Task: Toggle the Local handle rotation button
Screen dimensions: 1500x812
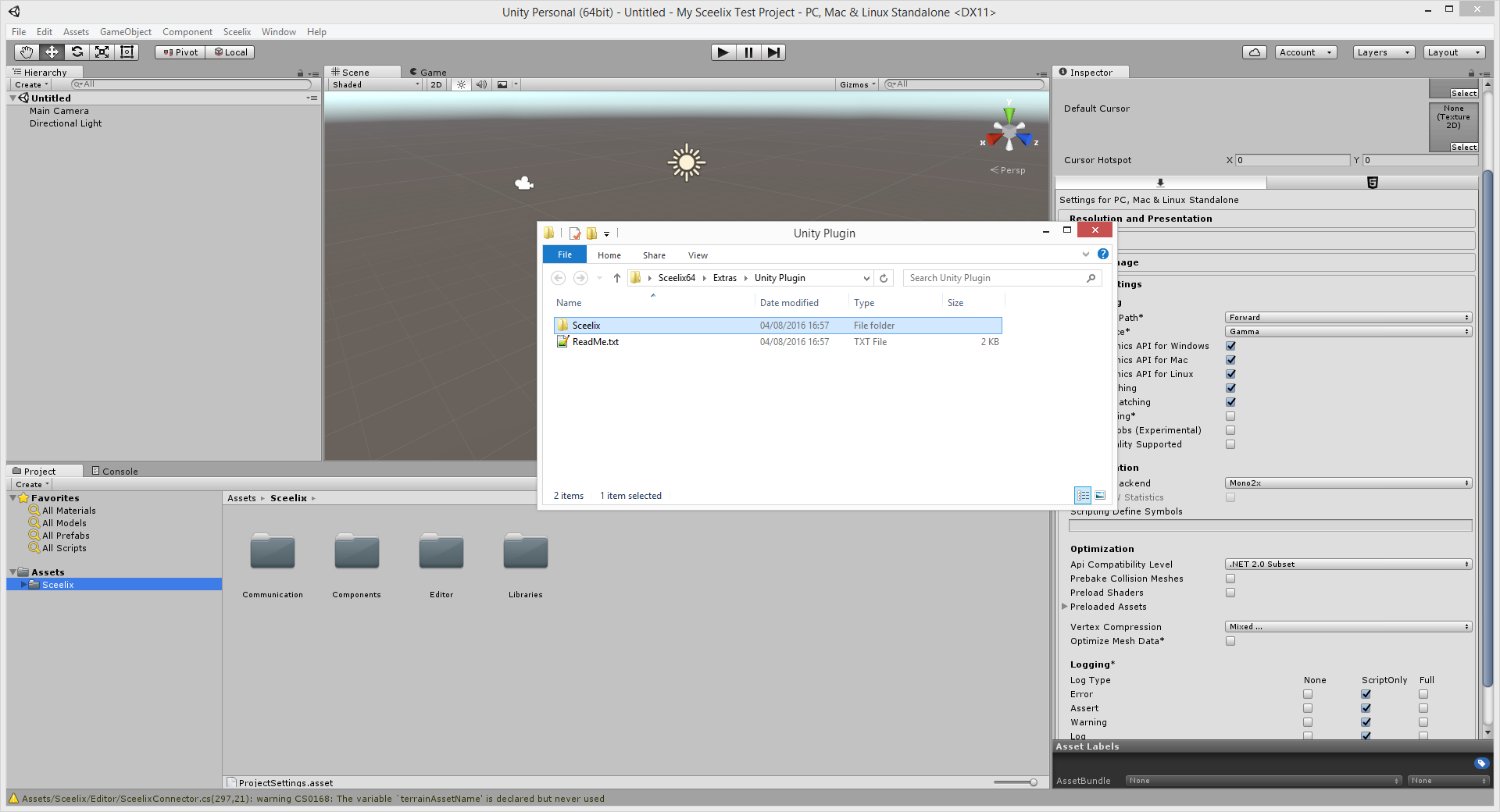Action: 230,52
